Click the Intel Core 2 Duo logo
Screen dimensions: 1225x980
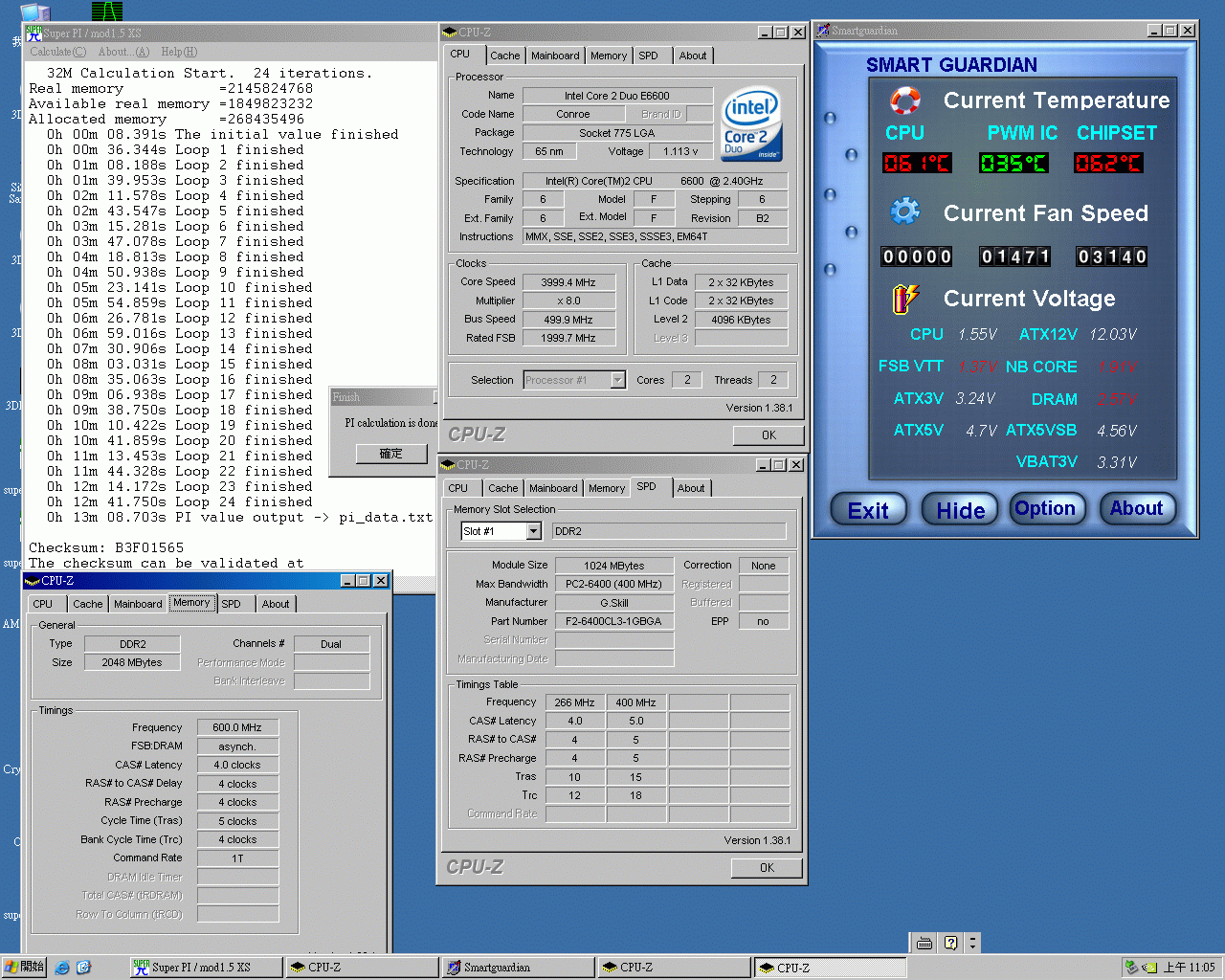750,124
